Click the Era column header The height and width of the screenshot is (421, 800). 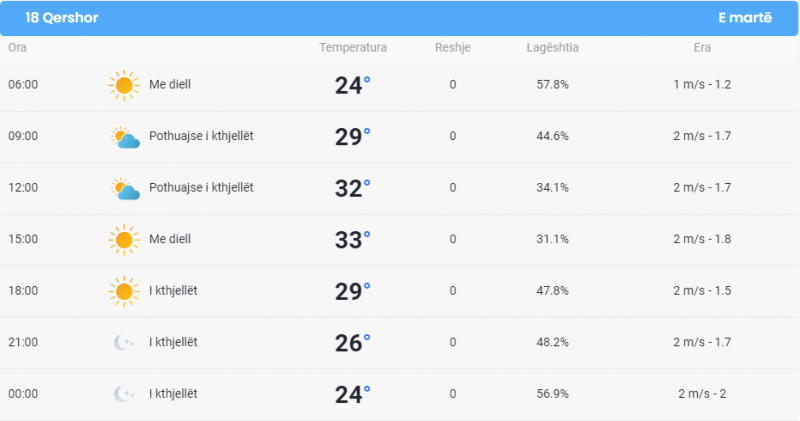[x=702, y=47]
